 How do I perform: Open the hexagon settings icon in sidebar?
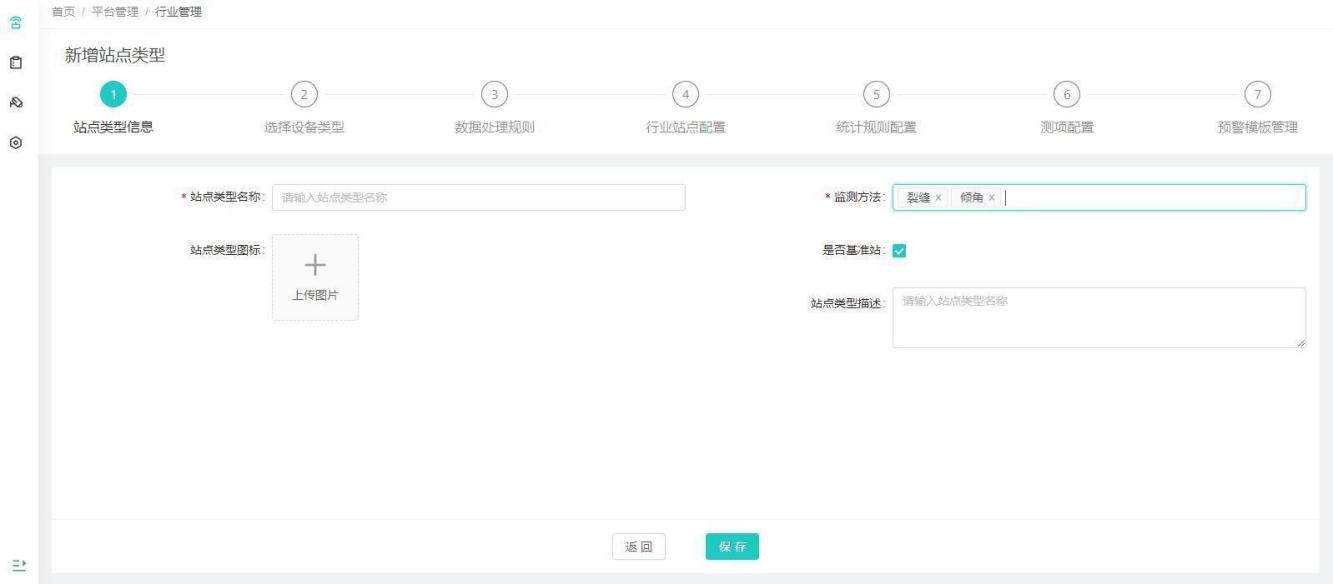[x=16, y=143]
